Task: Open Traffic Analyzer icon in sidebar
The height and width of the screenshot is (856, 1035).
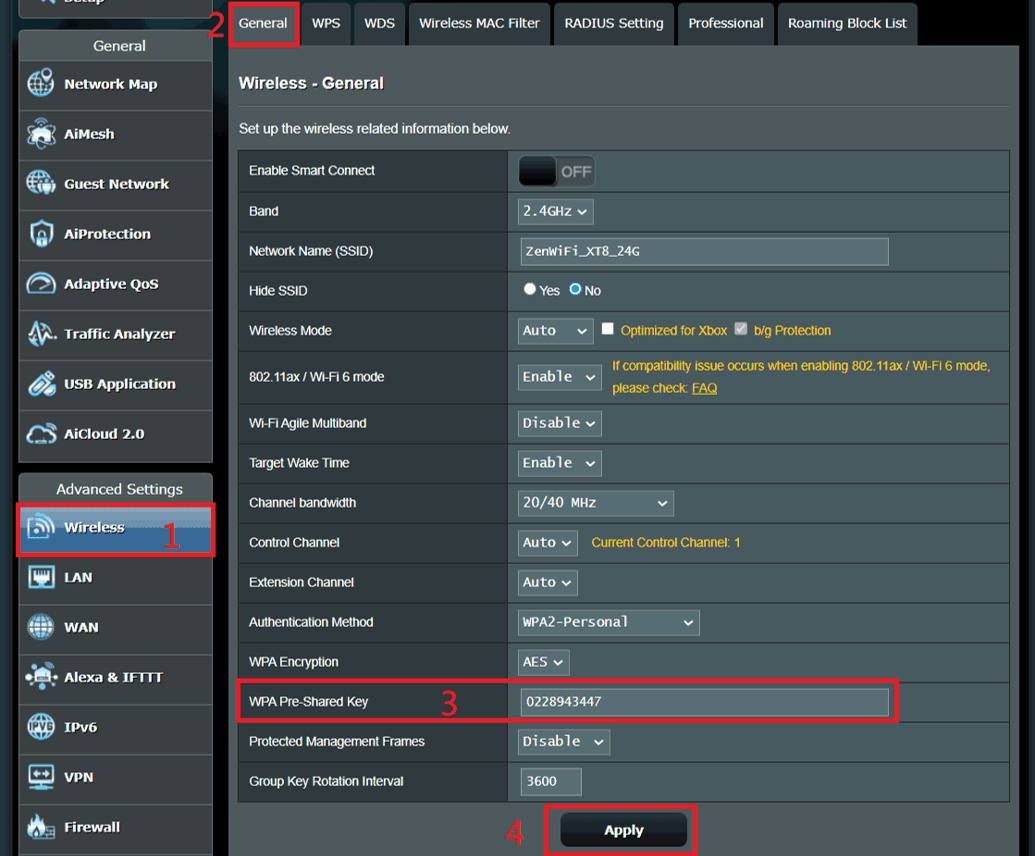Action: [41, 334]
